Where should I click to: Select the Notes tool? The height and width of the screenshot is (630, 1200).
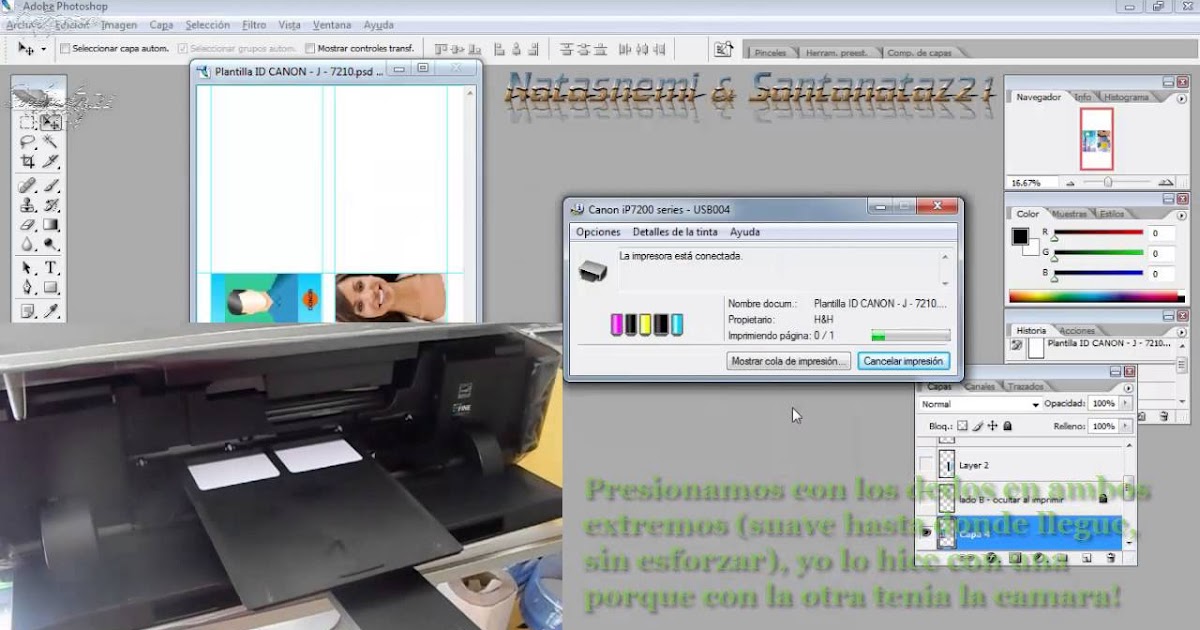[28, 311]
